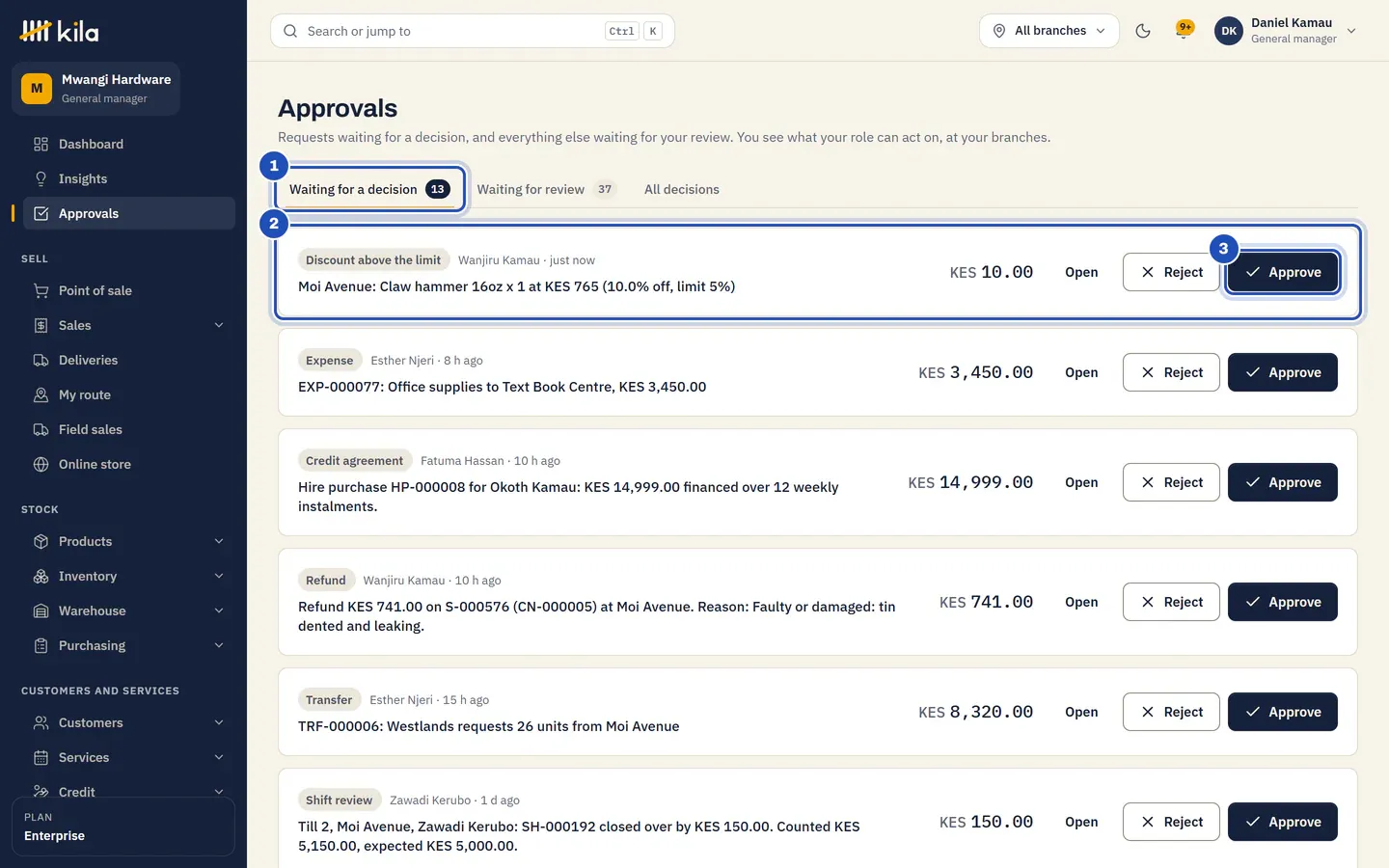Reject the EXP-000077 office supplies expense
1389x868 pixels.
pos(1171,372)
